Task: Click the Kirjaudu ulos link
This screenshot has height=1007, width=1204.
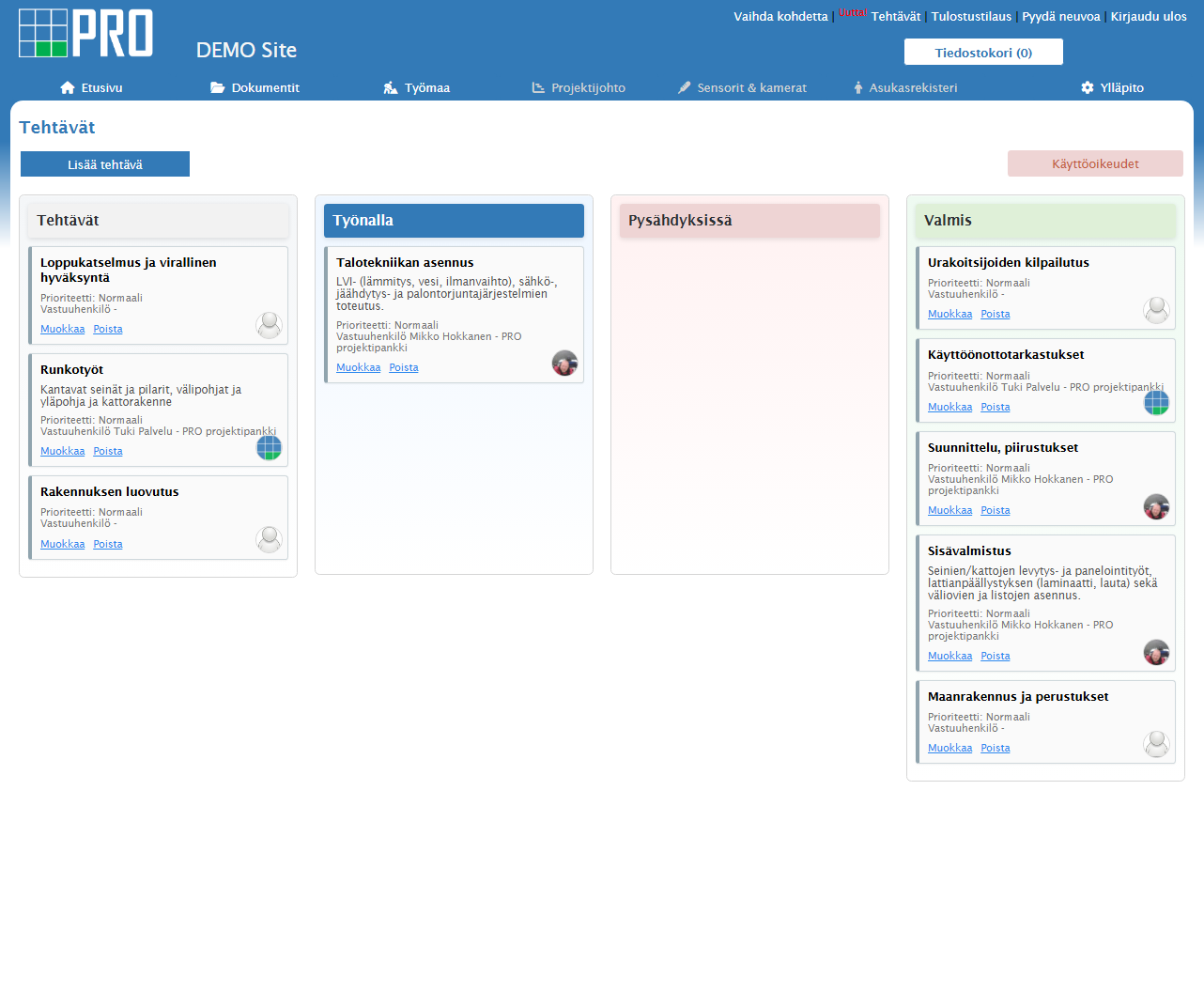Action: (x=1149, y=16)
